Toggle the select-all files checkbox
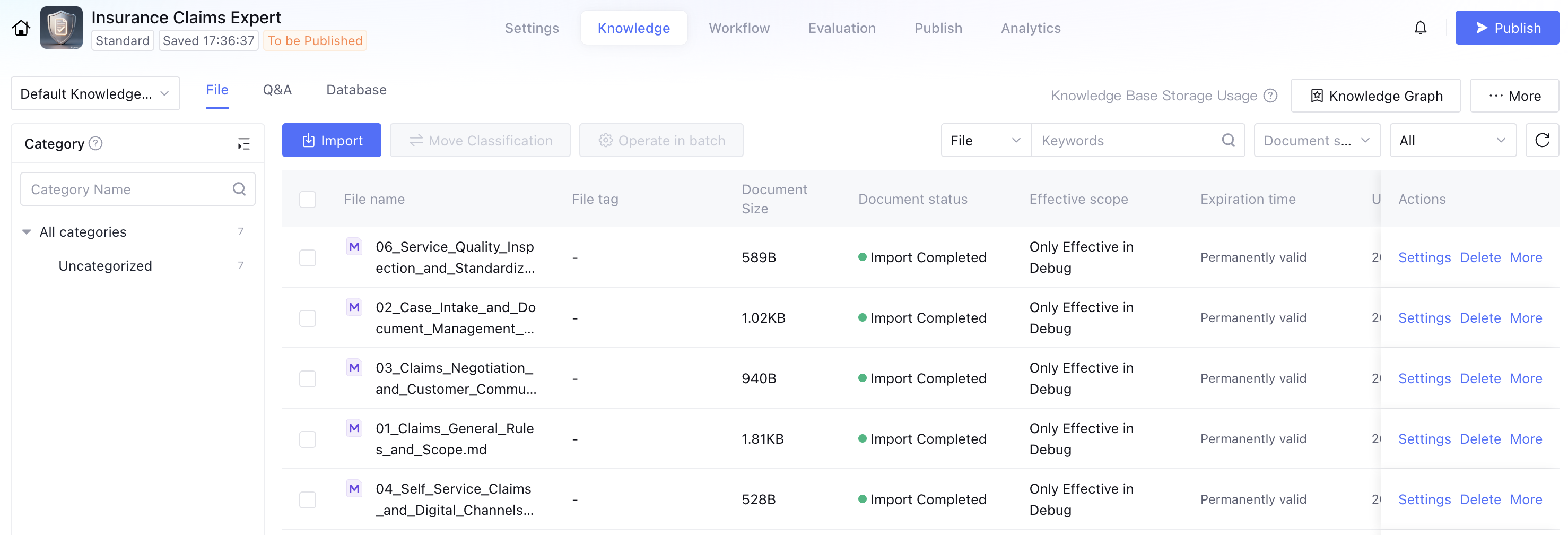 point(307,199)
